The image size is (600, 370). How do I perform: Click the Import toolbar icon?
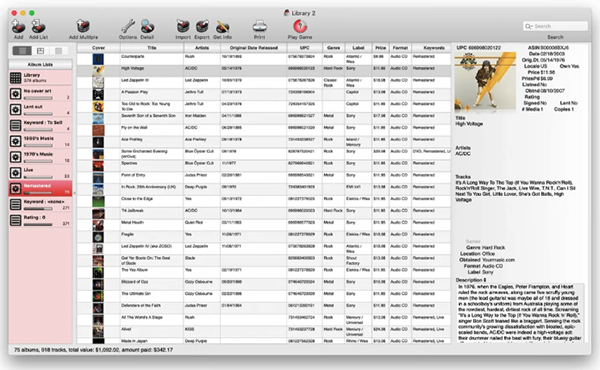[183, 26]
